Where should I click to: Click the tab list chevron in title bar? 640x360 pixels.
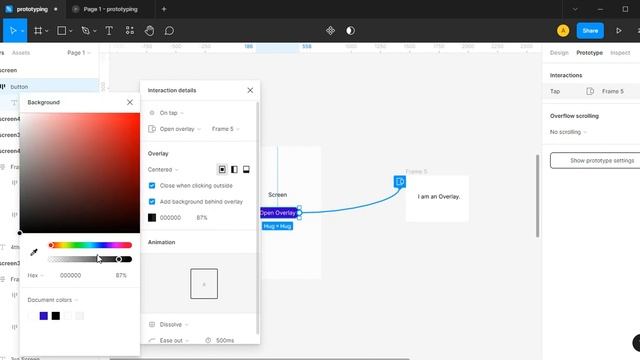click(x=575, y=9)
